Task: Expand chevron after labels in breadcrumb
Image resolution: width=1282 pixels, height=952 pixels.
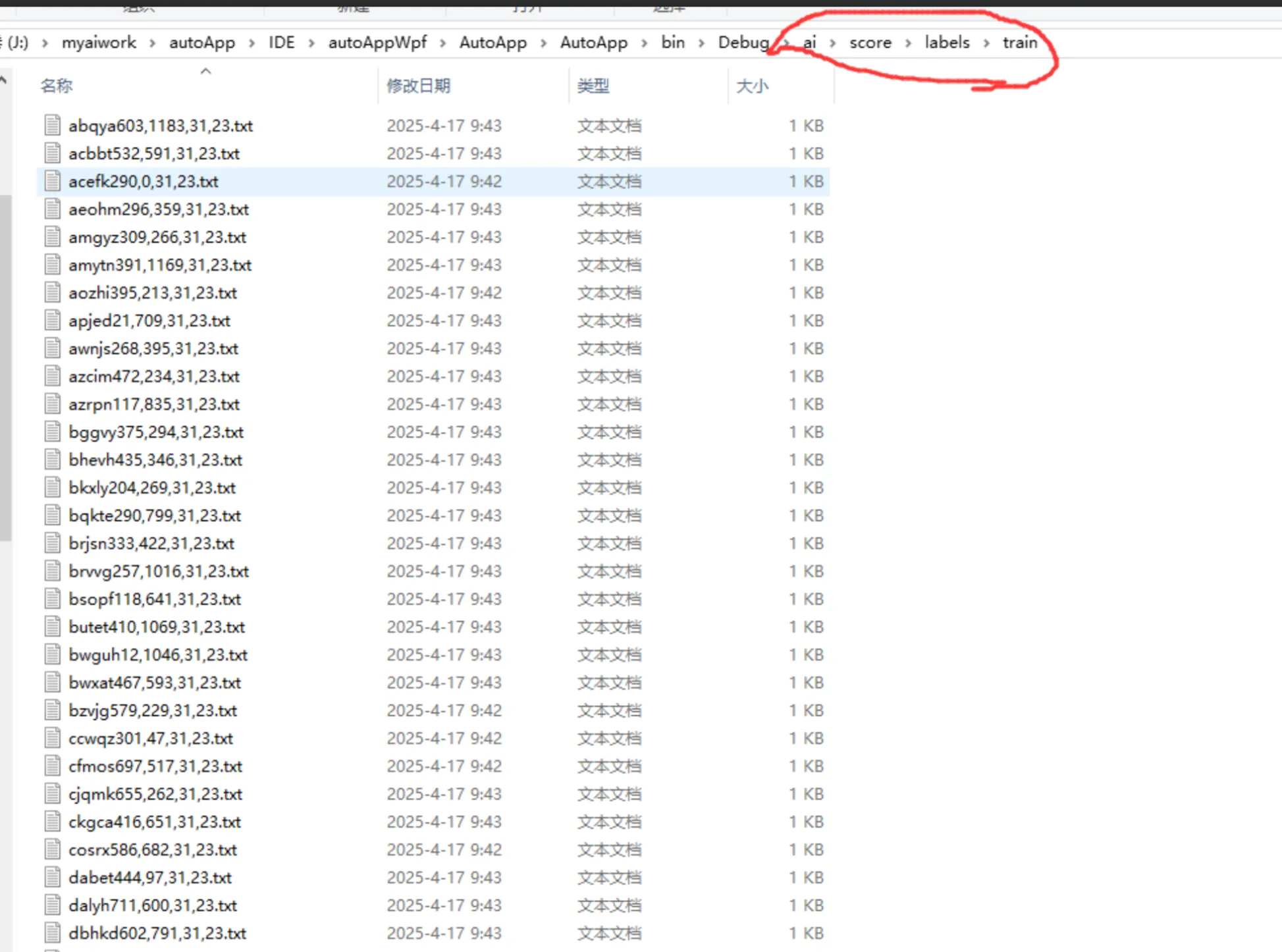Action: coord(986,43)
